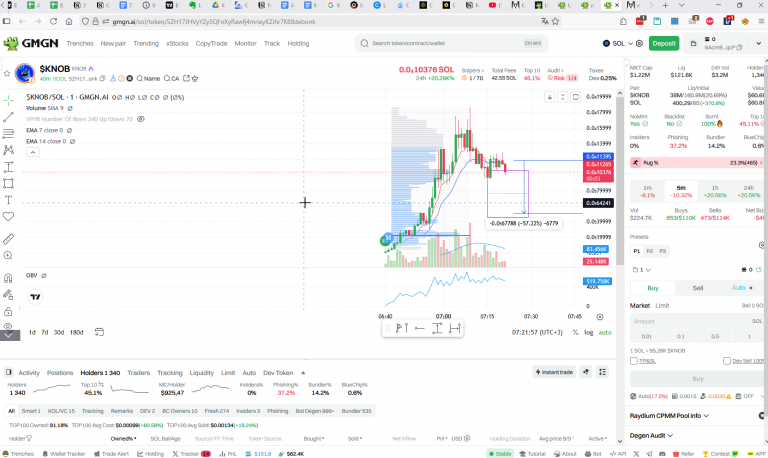
Task: Toggle the Auto trade mode
Action: 742,288
